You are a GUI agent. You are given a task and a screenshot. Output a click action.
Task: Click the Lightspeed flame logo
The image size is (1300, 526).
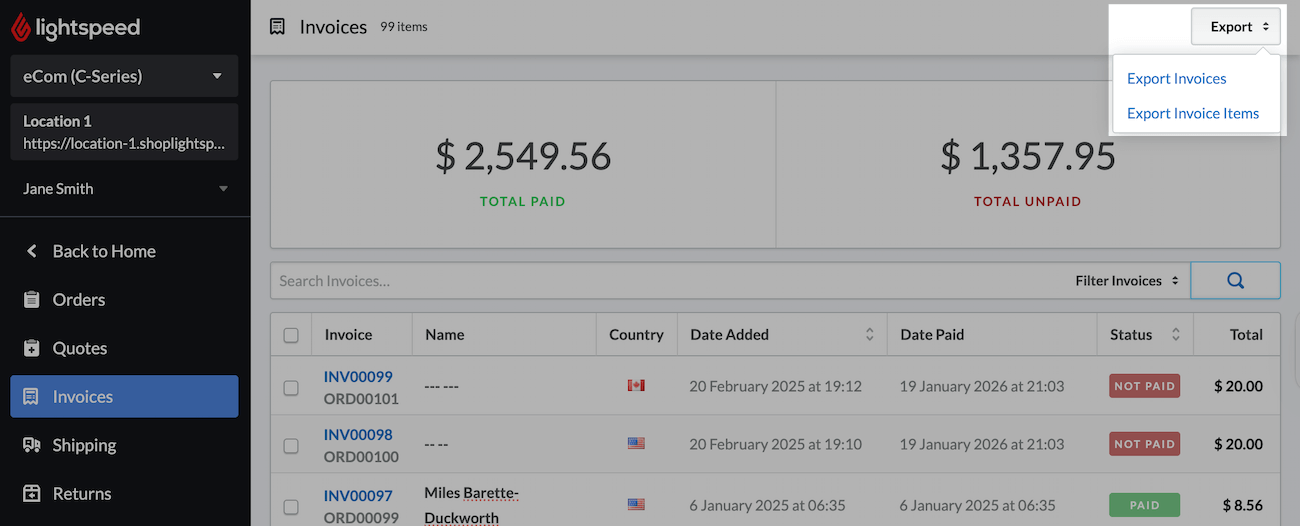[21, 27]
